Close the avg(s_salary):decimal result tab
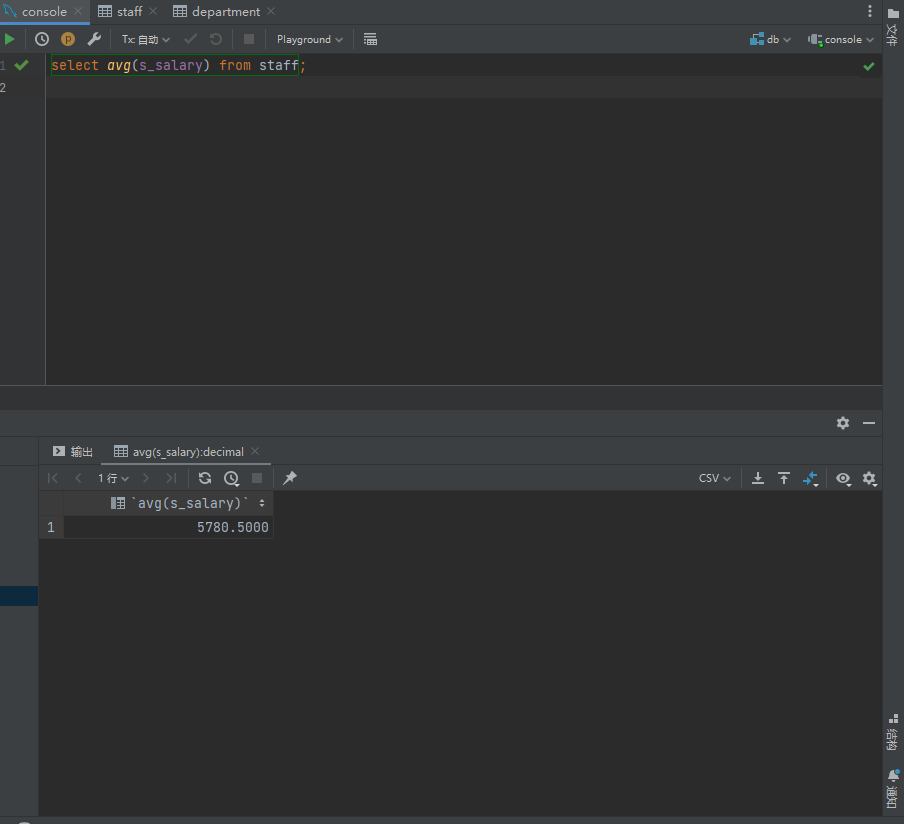904x824 pixels. [x=255, y=451]
